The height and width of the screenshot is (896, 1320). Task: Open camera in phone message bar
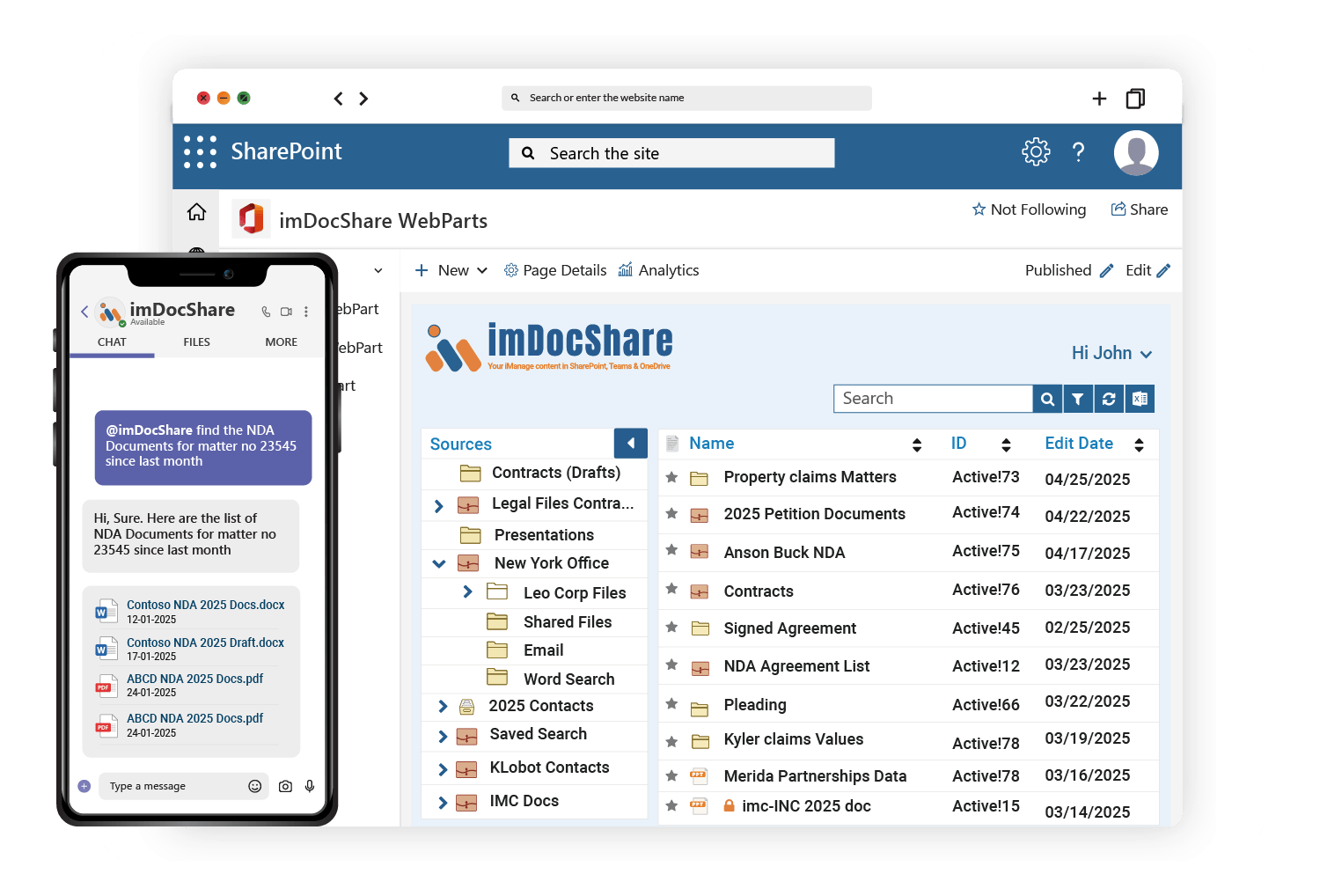pyautogui.click(x=285, y=786)
